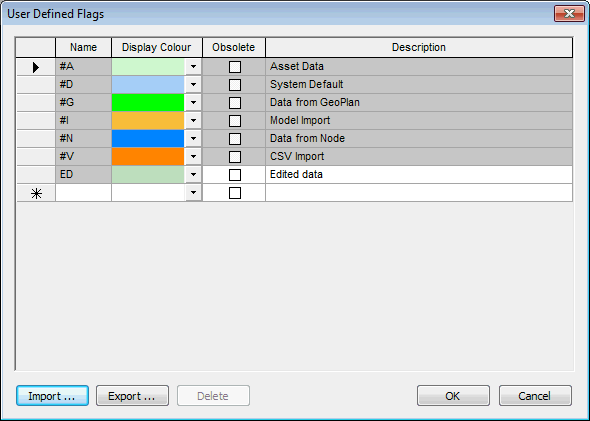Click the empty Name field in new row
Screen dimensions: 590x421
83,193
